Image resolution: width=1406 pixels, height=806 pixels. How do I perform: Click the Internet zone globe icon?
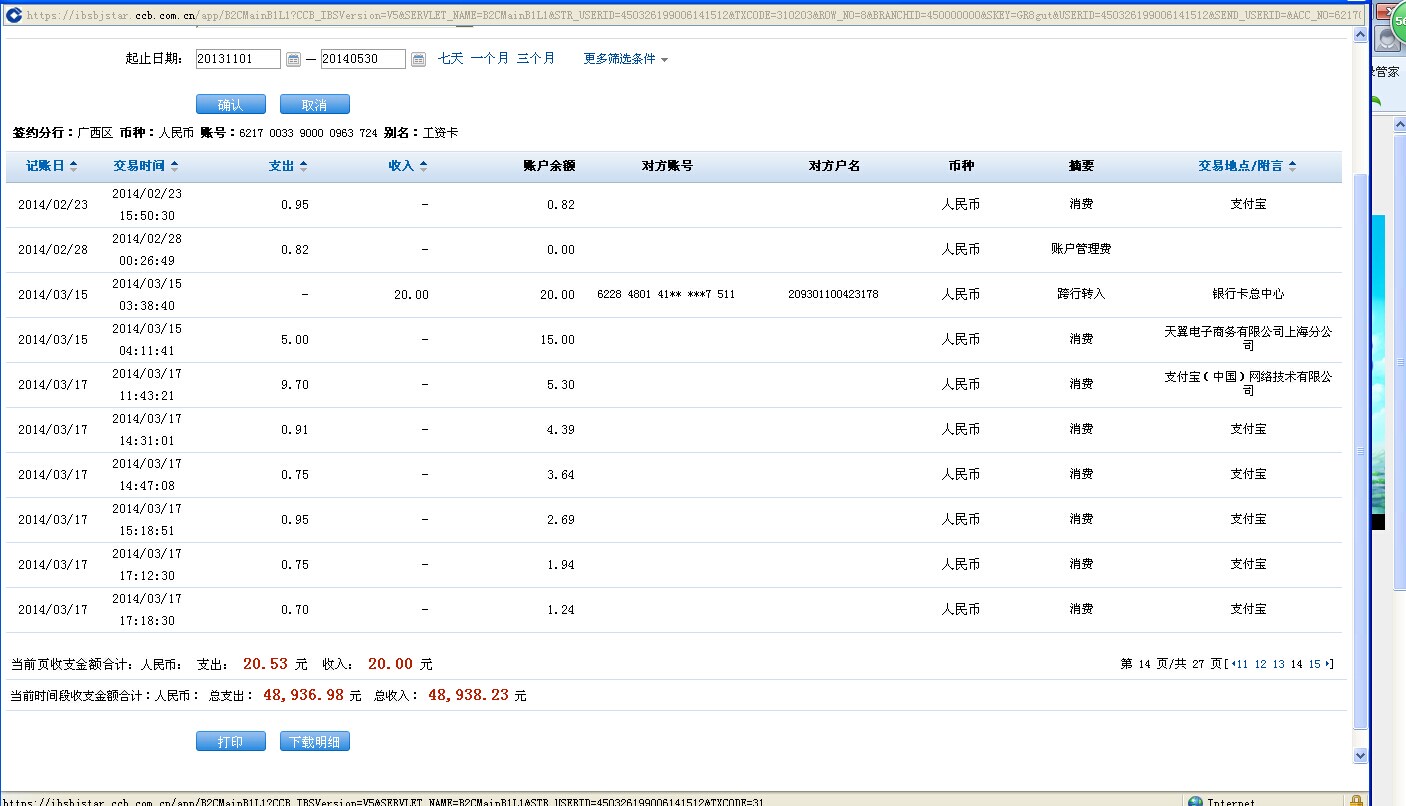[x=1194, y=802]
